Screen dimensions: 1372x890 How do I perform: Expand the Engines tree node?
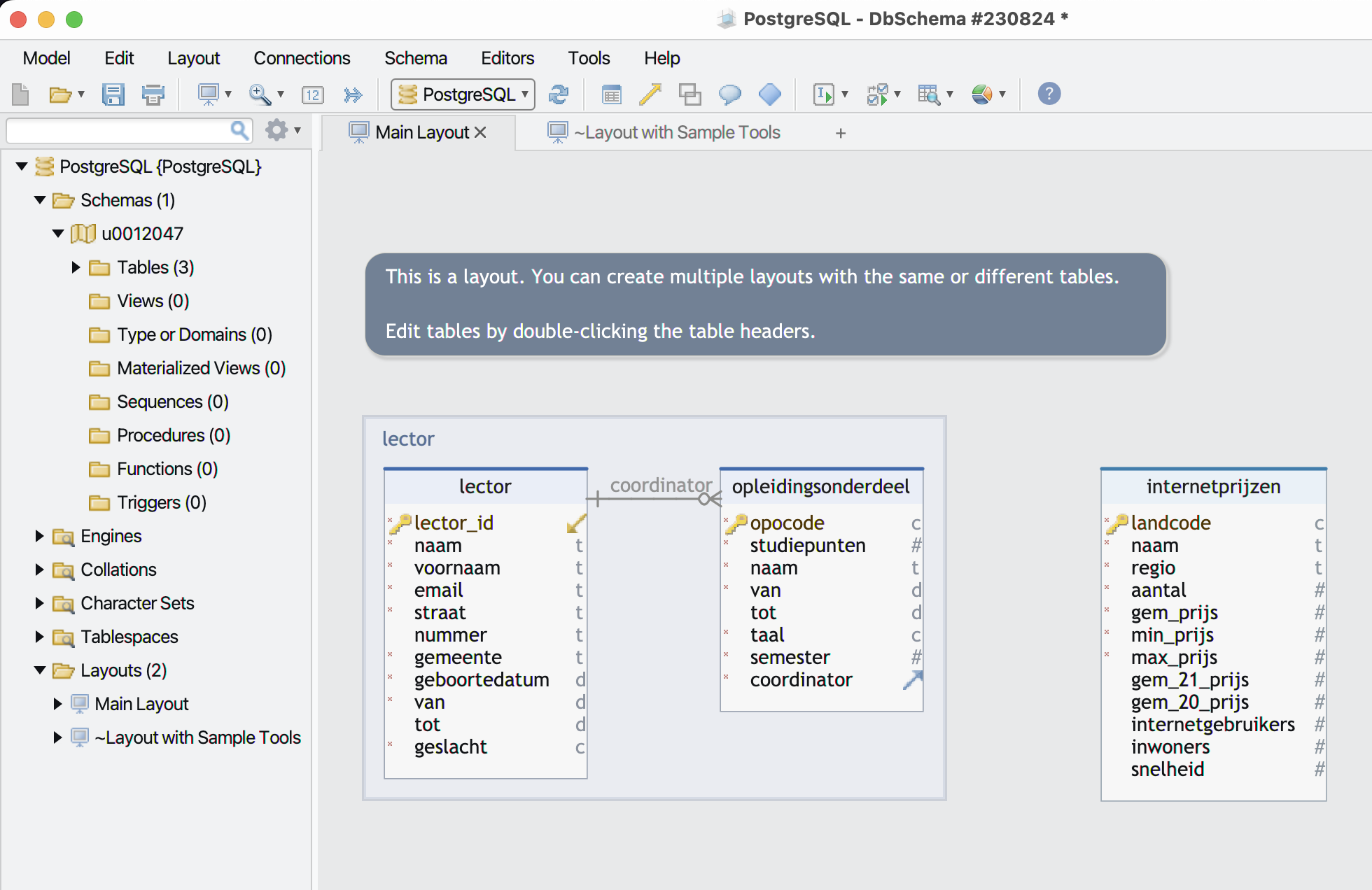pos(40,536)
